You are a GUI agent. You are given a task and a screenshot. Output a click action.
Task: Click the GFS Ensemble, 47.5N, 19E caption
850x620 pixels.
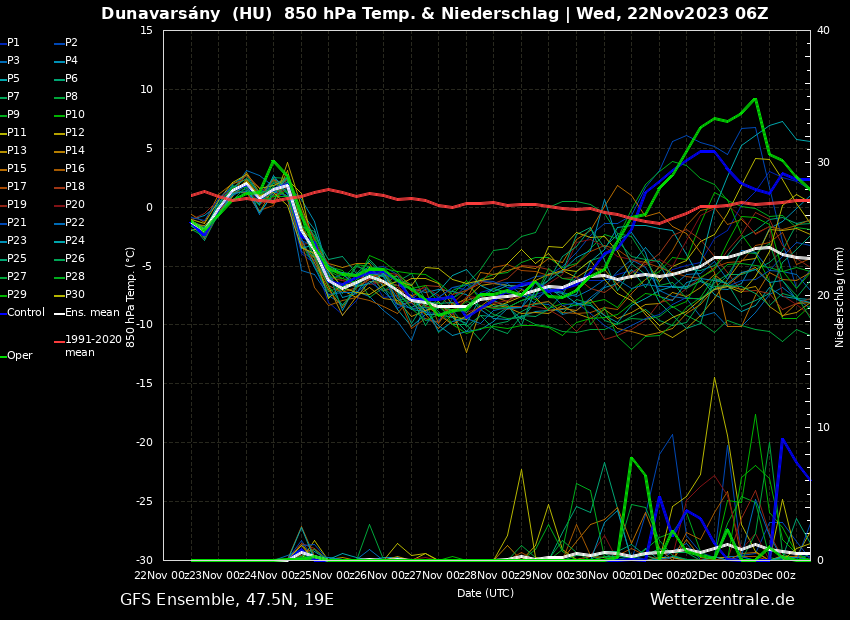click(227, 600)
